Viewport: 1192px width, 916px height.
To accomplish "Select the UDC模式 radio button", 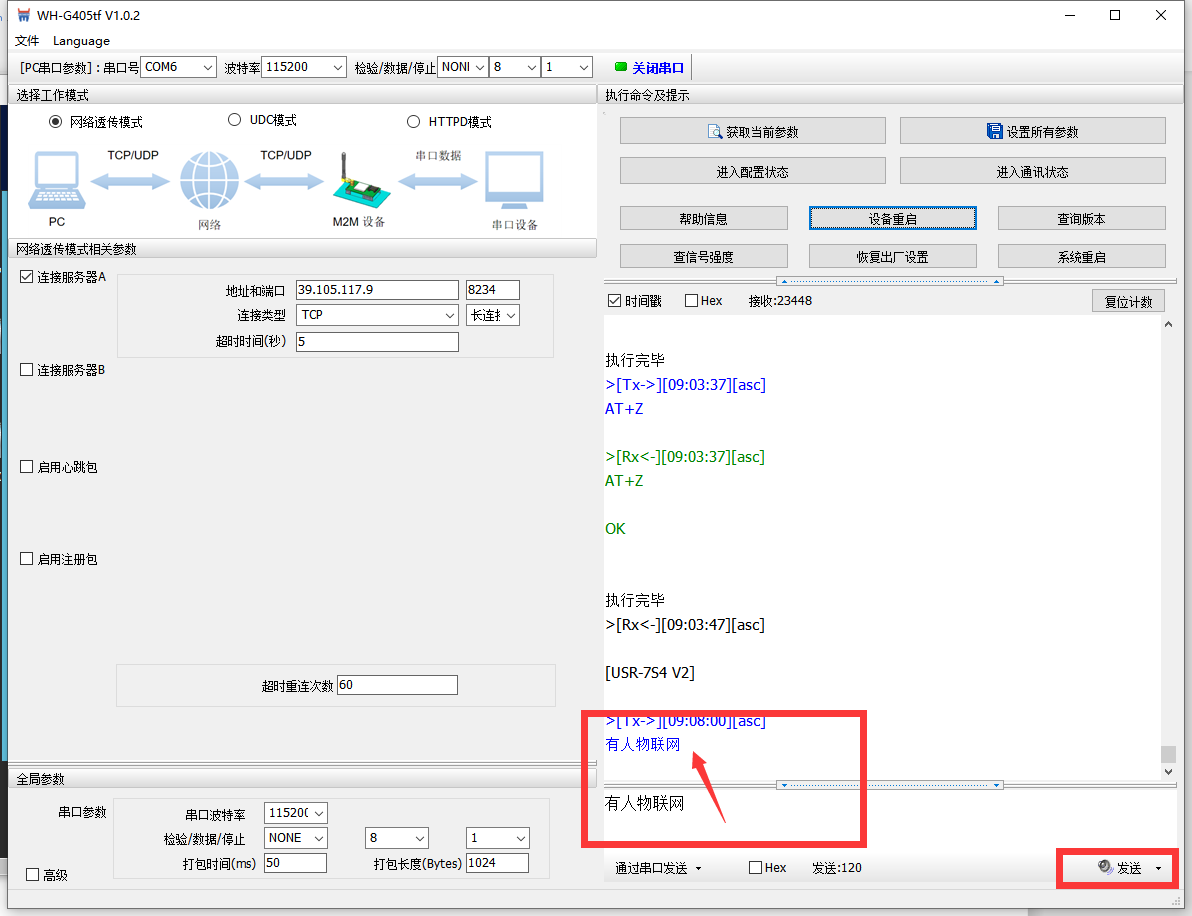I will pyautogui.click(x=235, y=120).
